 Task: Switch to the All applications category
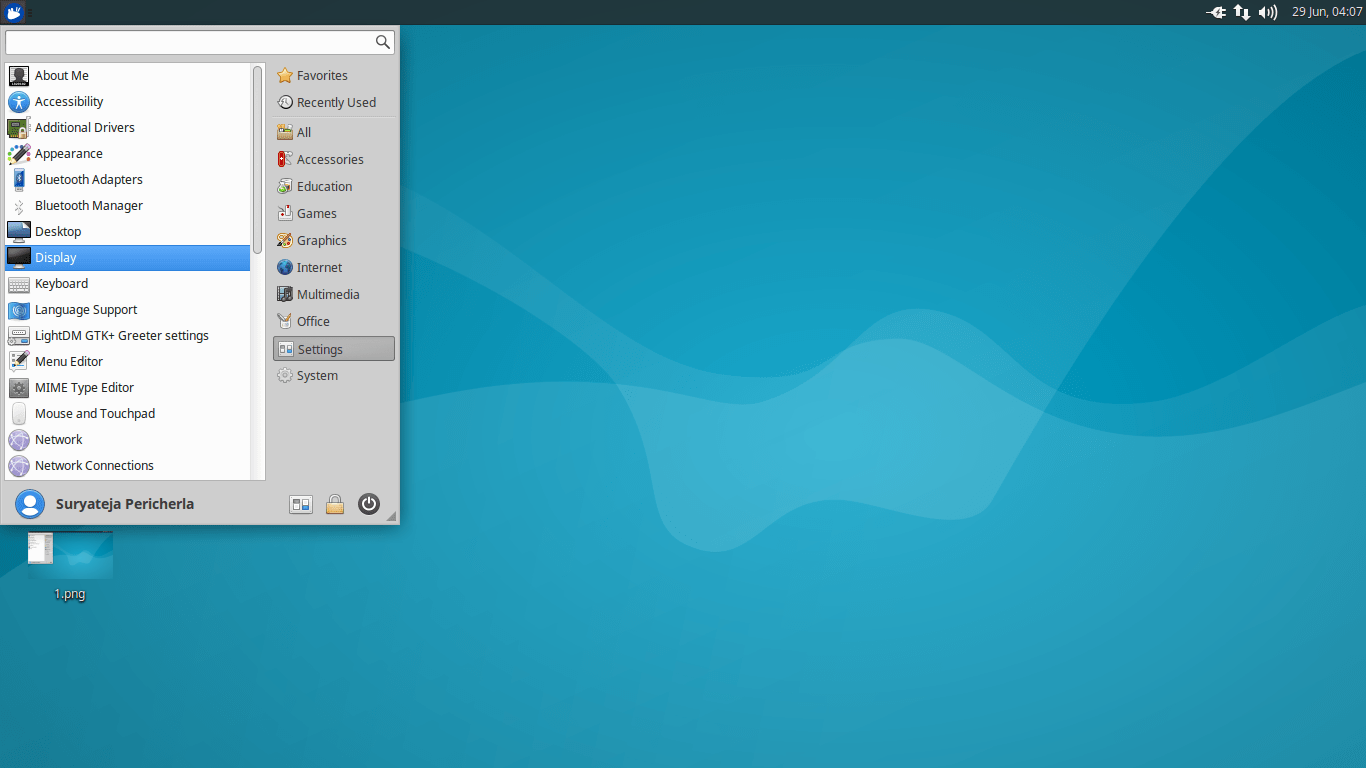[302, 131]
